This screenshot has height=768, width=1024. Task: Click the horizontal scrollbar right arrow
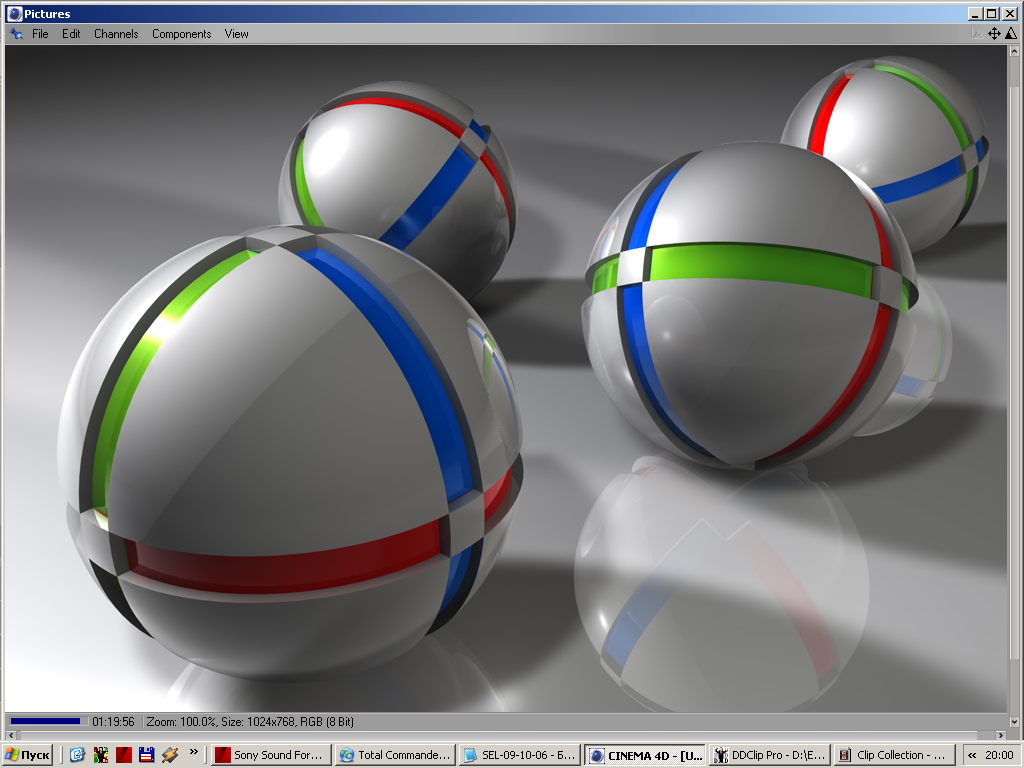tap(999, 735)
